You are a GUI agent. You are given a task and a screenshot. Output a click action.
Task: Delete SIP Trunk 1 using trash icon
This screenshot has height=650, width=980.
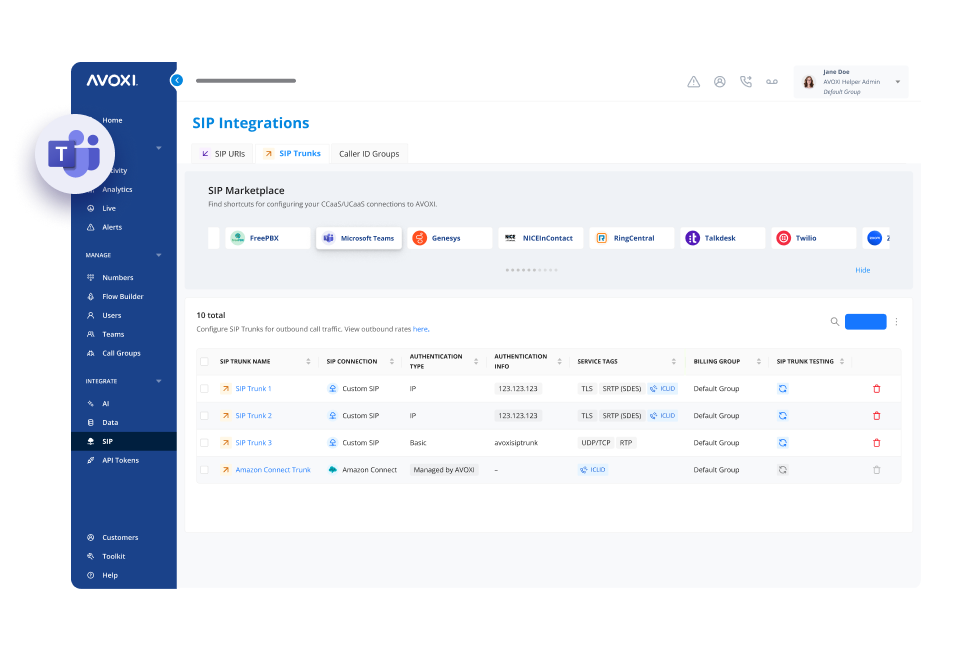pyautogui.click(x=877, y=389)
